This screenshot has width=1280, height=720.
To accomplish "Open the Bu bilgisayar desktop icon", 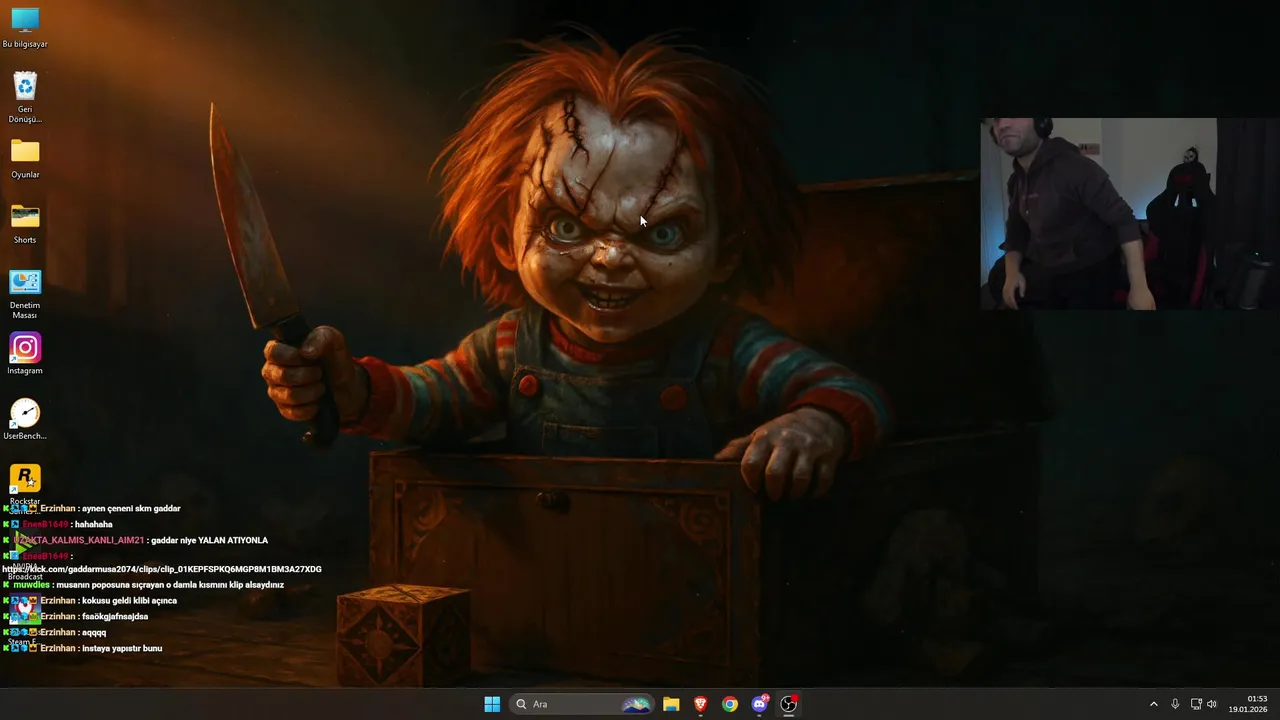I will [25, 27].
